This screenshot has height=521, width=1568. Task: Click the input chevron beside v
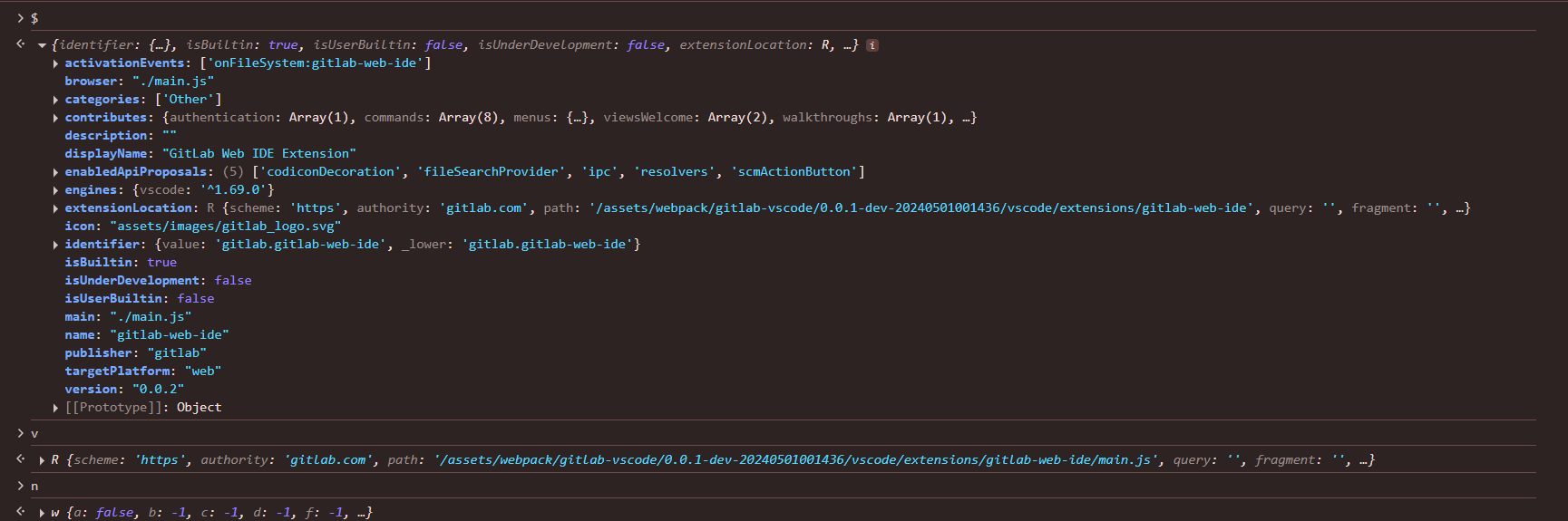[x=21, y=434]
